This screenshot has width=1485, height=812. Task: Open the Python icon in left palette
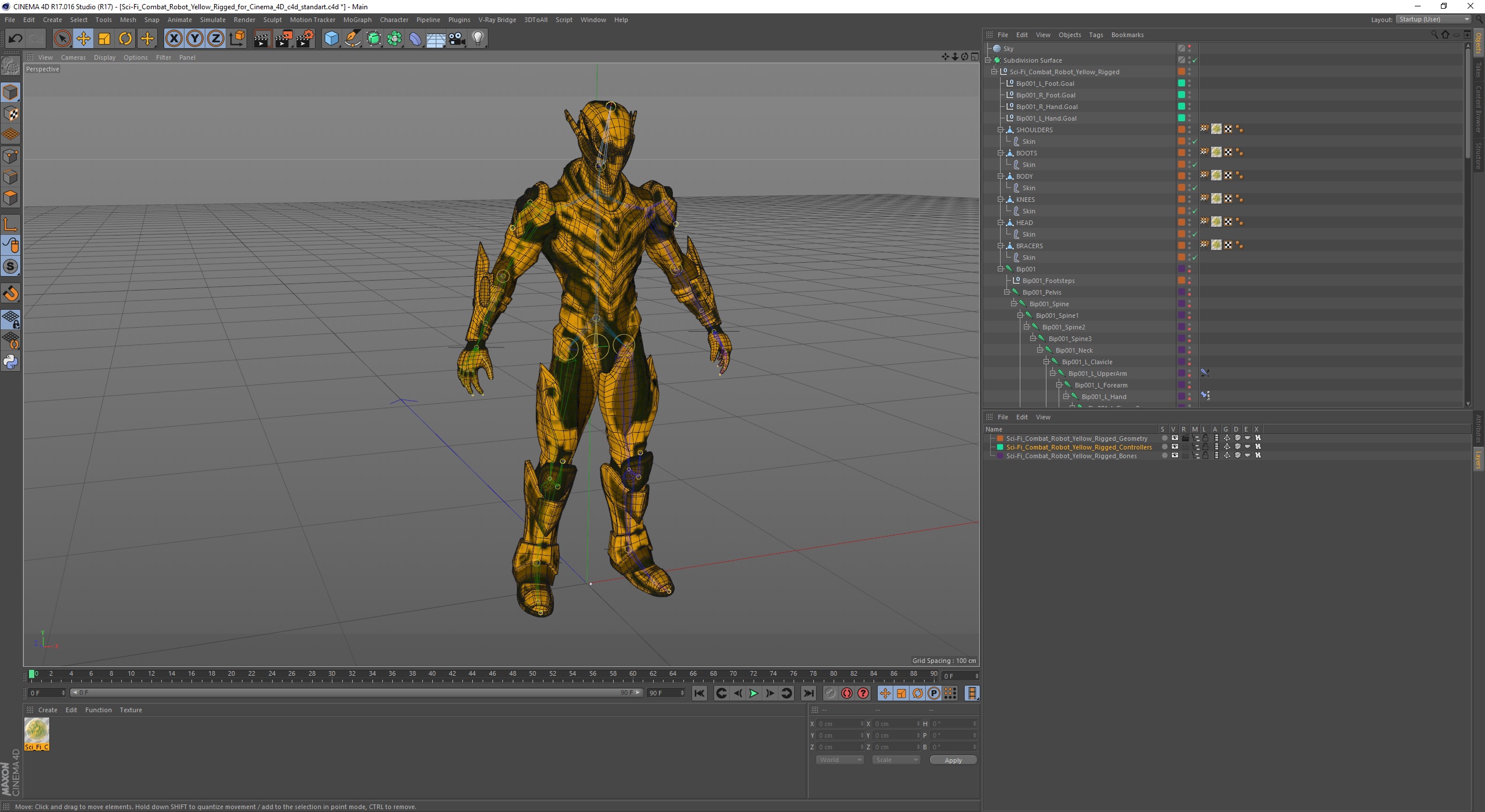tap(10, 361)
